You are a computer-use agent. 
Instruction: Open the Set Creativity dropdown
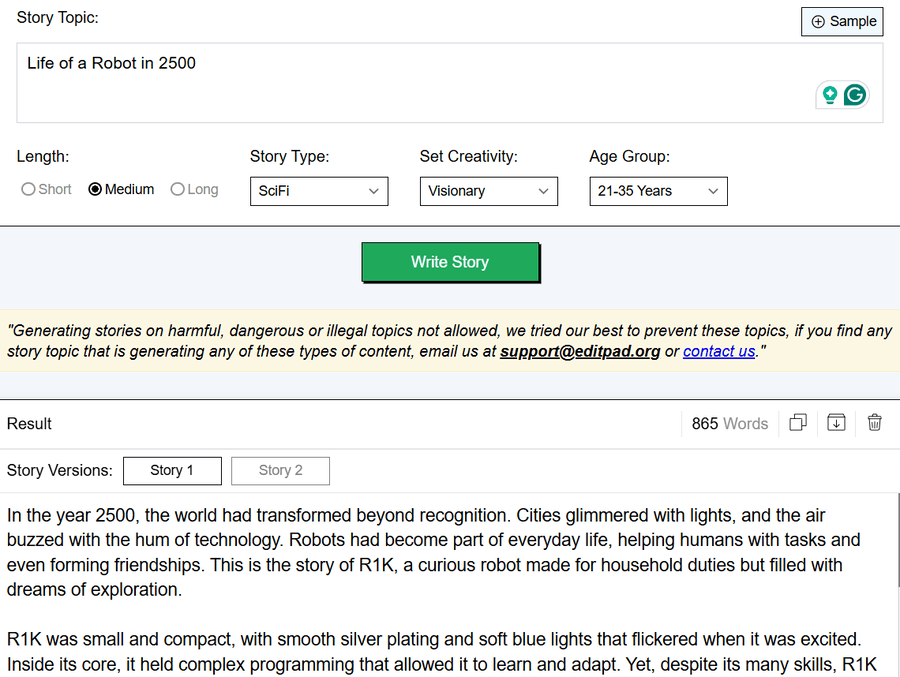click(488, 191)
